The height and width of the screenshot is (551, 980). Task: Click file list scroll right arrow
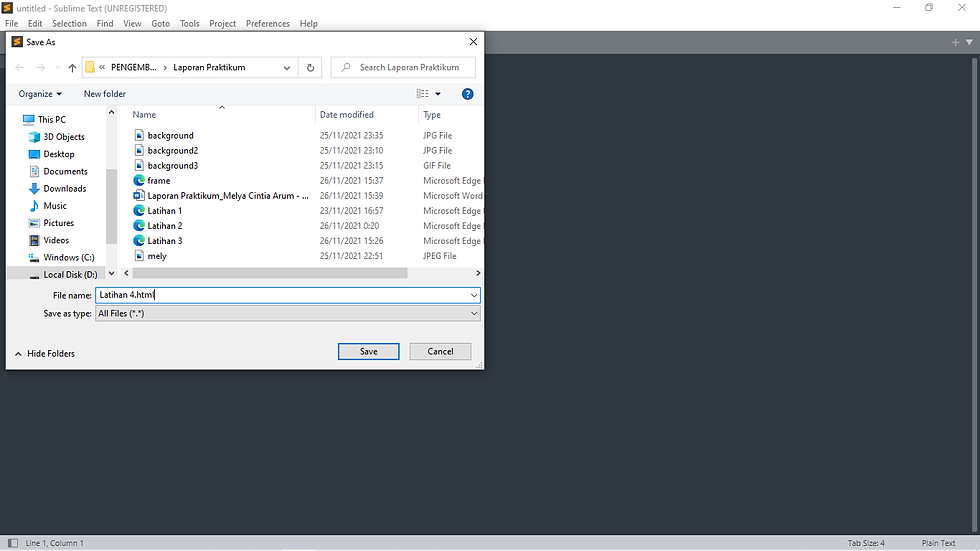tap(478, 273)
